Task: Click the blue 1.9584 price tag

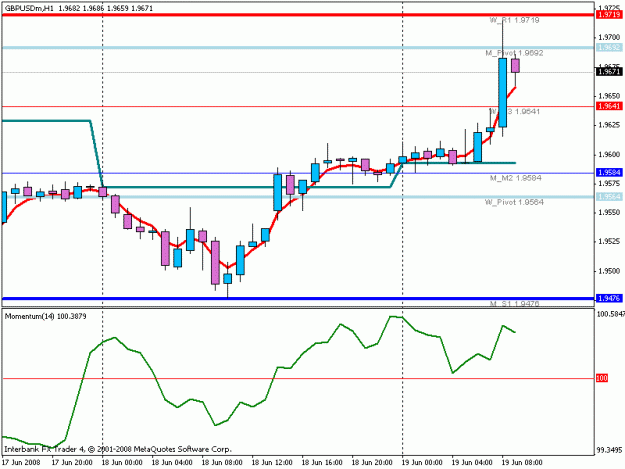Action: tap(609, 173)
